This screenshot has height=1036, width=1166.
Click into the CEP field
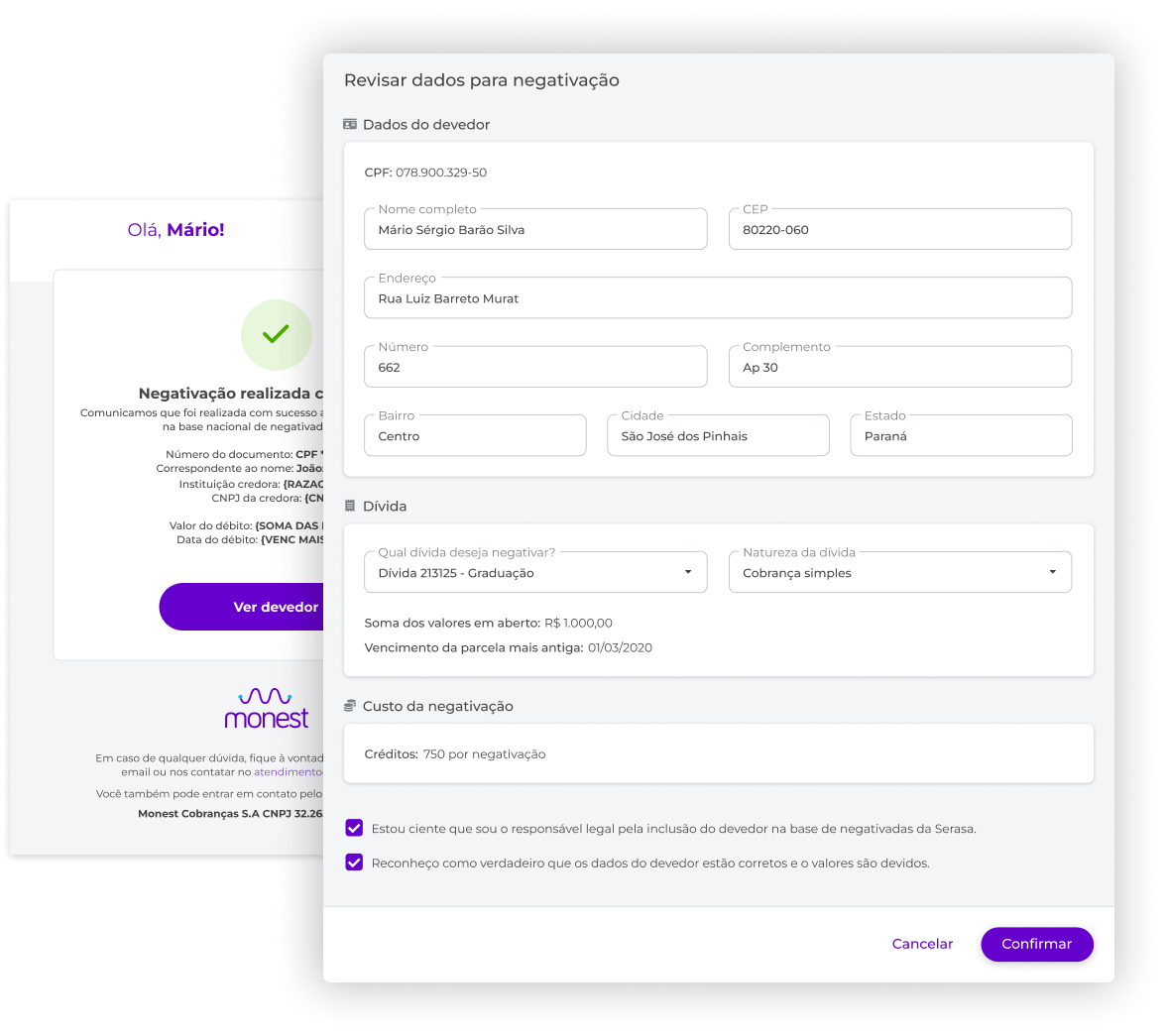tap(899, 230)
